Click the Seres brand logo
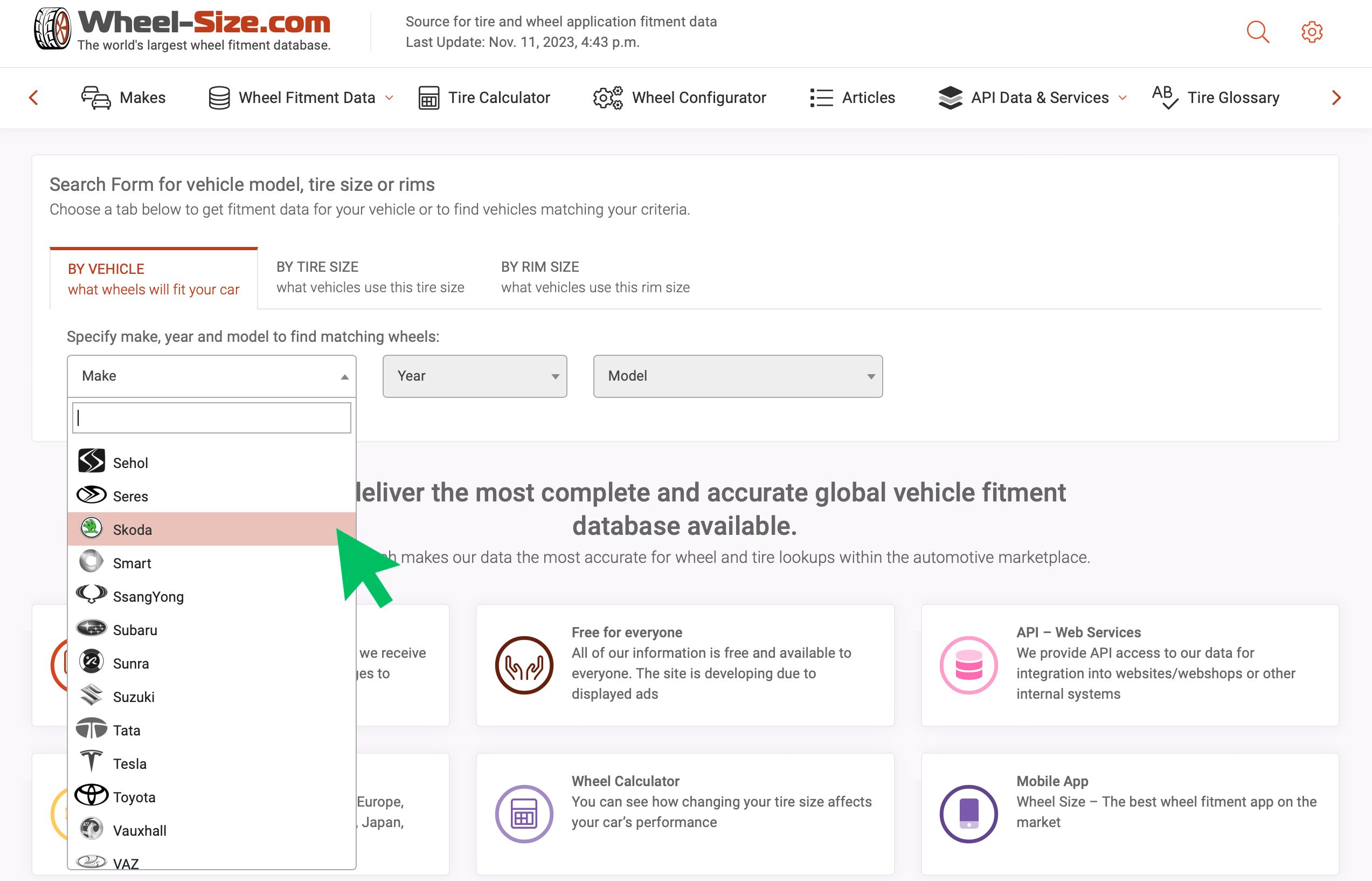 [x=92, y=494]
